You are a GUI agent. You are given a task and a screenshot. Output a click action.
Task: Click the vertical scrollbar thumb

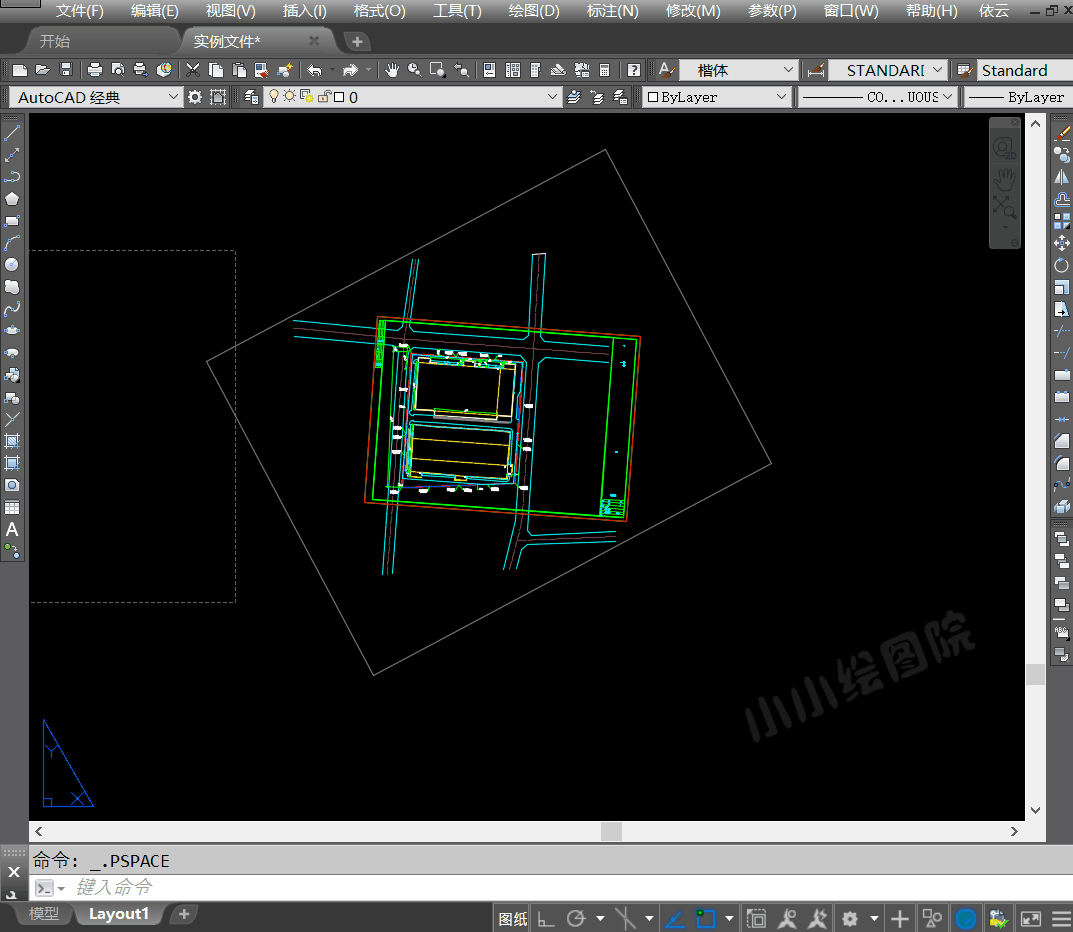1035,674
